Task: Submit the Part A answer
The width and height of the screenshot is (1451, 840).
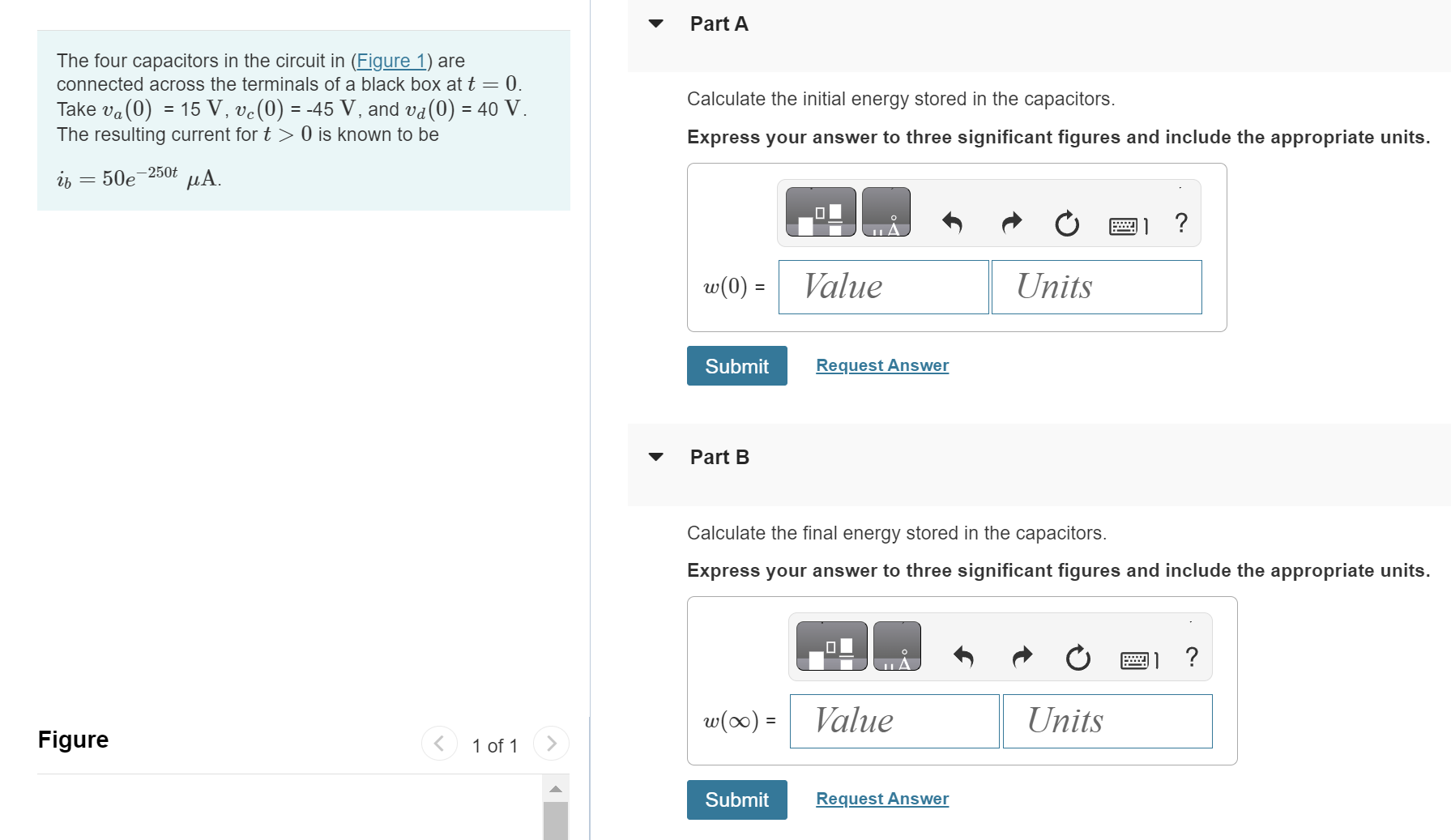Action: [736, 365]
